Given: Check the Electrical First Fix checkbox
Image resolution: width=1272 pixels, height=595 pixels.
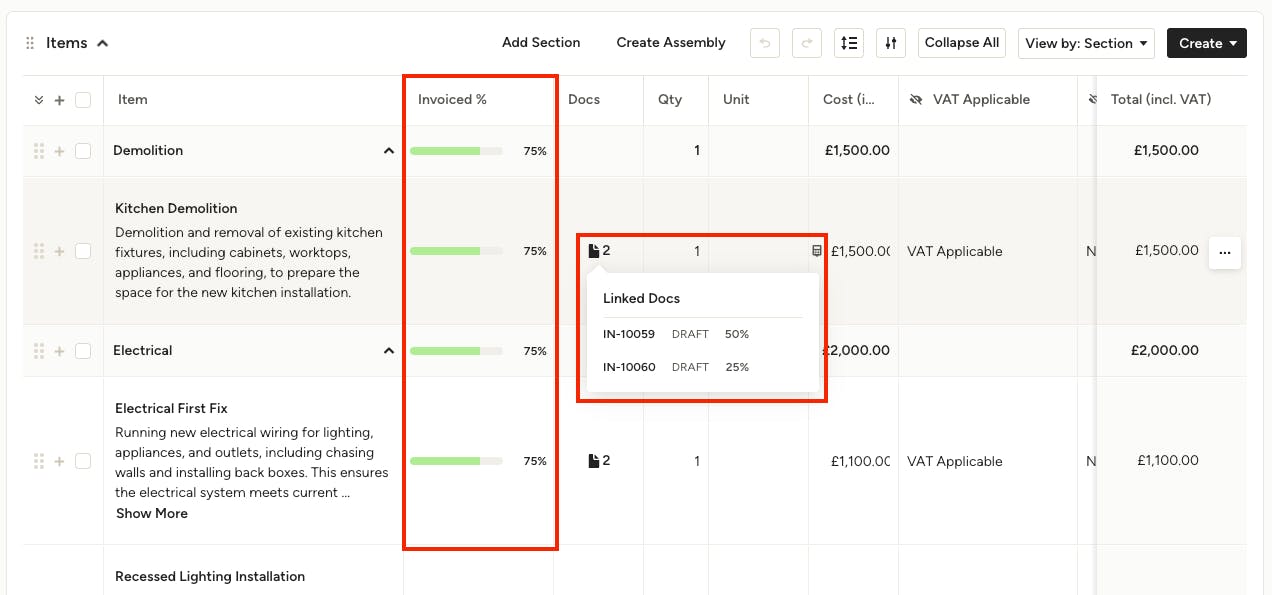Looking at the screenshot, I should coord(83,461).
